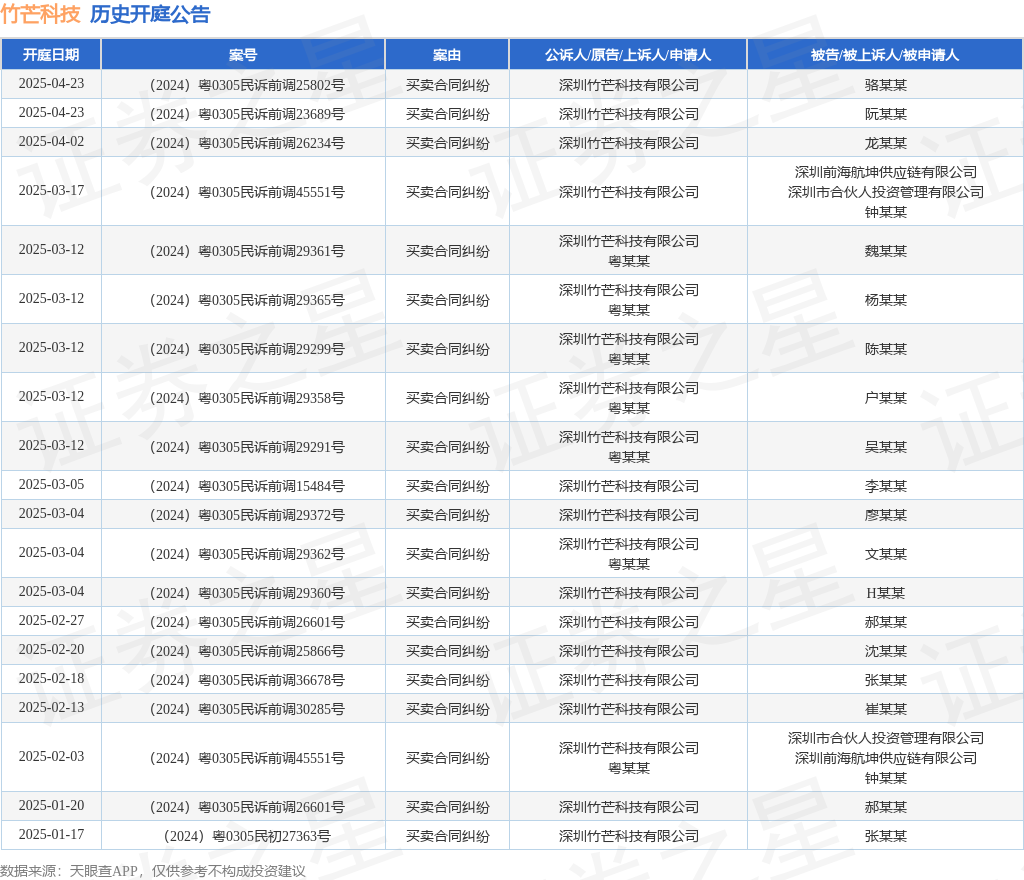Select defendant 陈某某

tap(886, 349)
